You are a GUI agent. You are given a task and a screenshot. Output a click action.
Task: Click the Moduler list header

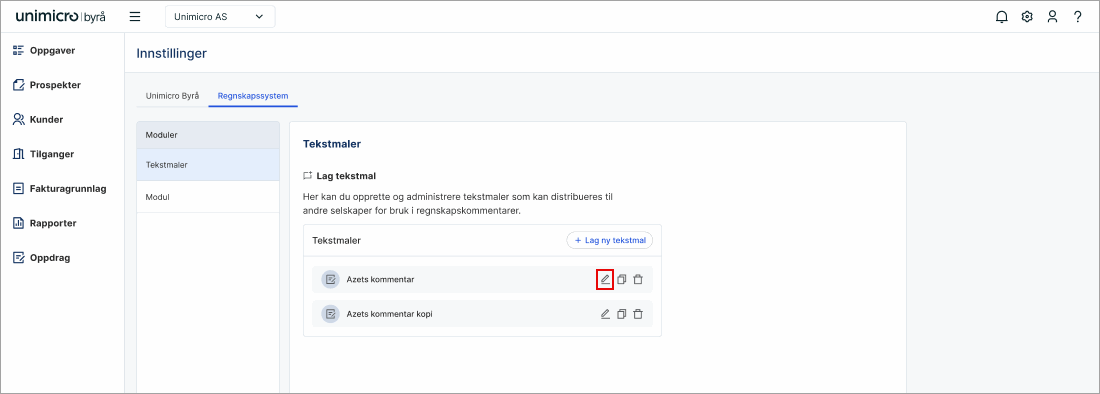tap(208, 135)
